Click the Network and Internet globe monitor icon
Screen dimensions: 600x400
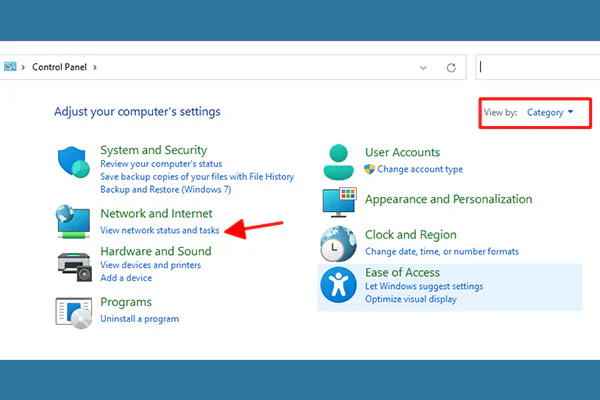click(x=73, y=221)
